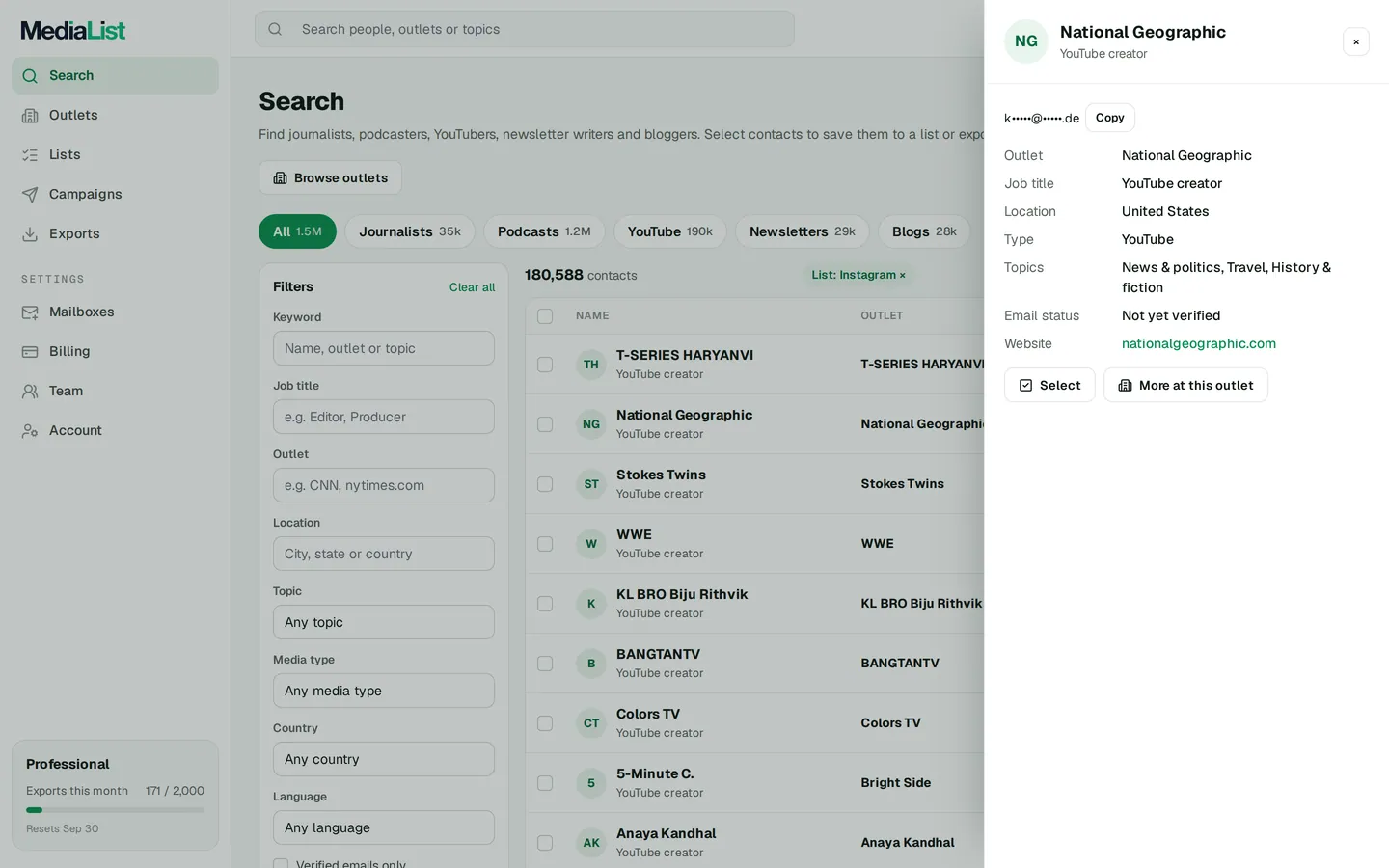Tick the checkbox for T-SERIES HARYANVI
This screenshot has width=1389, height=868.
click(545, 365)
